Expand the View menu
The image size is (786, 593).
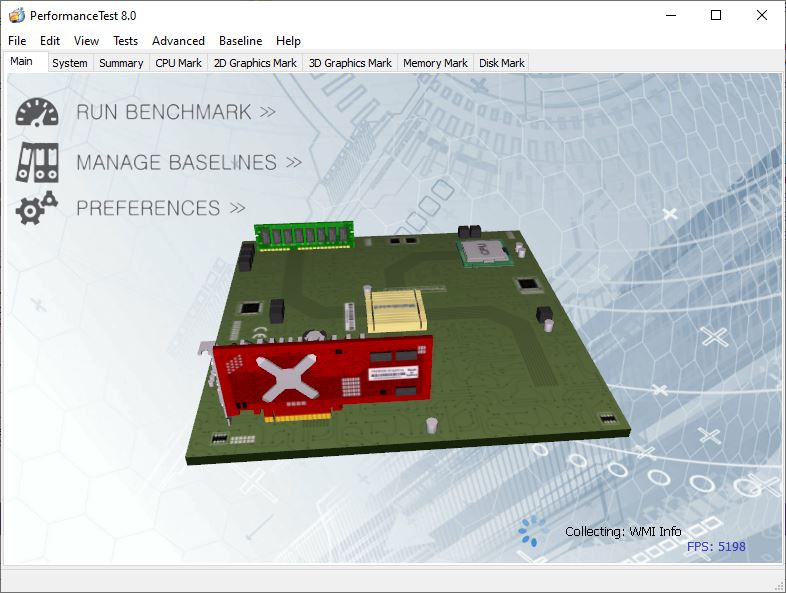(87, 41)
